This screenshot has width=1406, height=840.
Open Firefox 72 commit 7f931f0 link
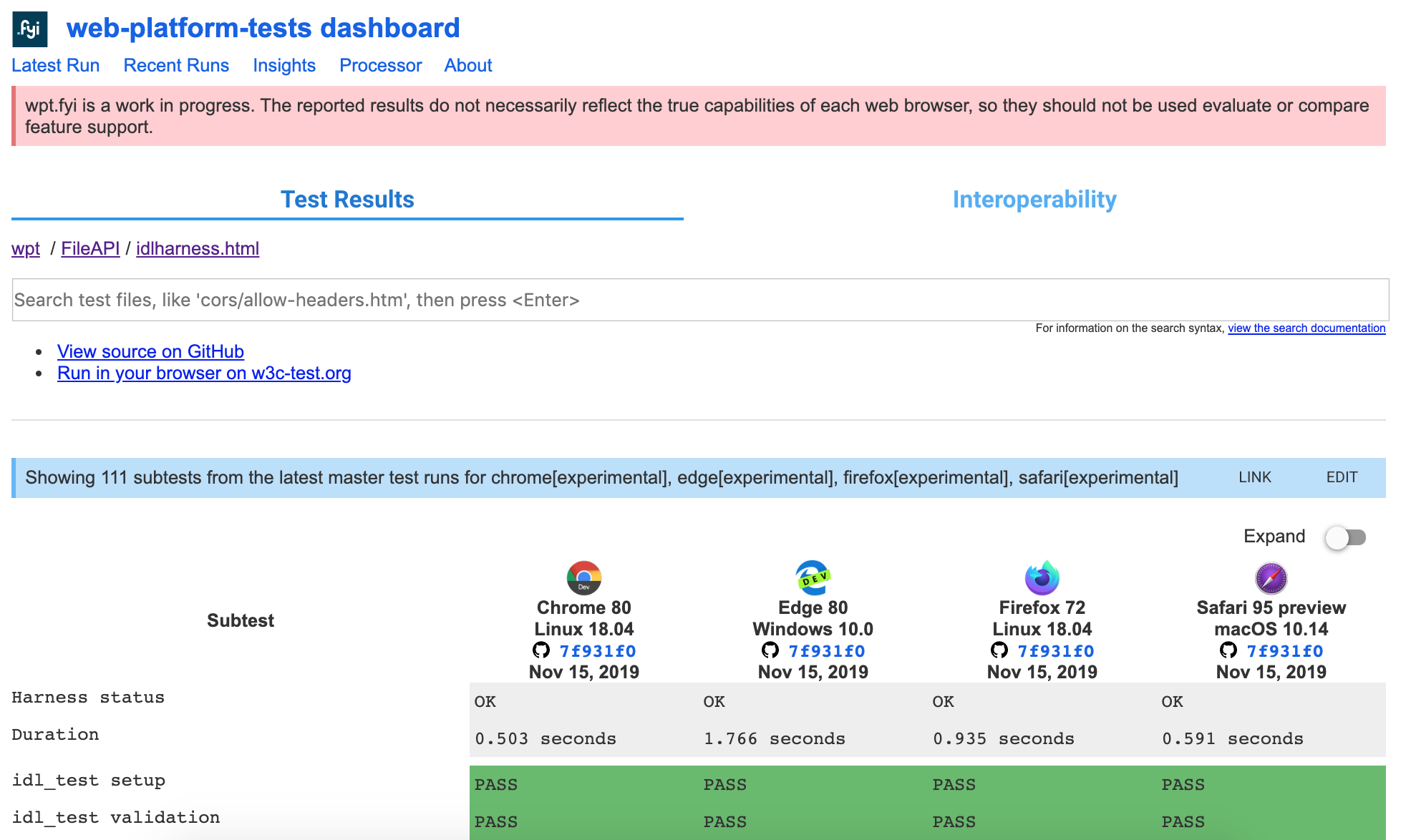1055,651
